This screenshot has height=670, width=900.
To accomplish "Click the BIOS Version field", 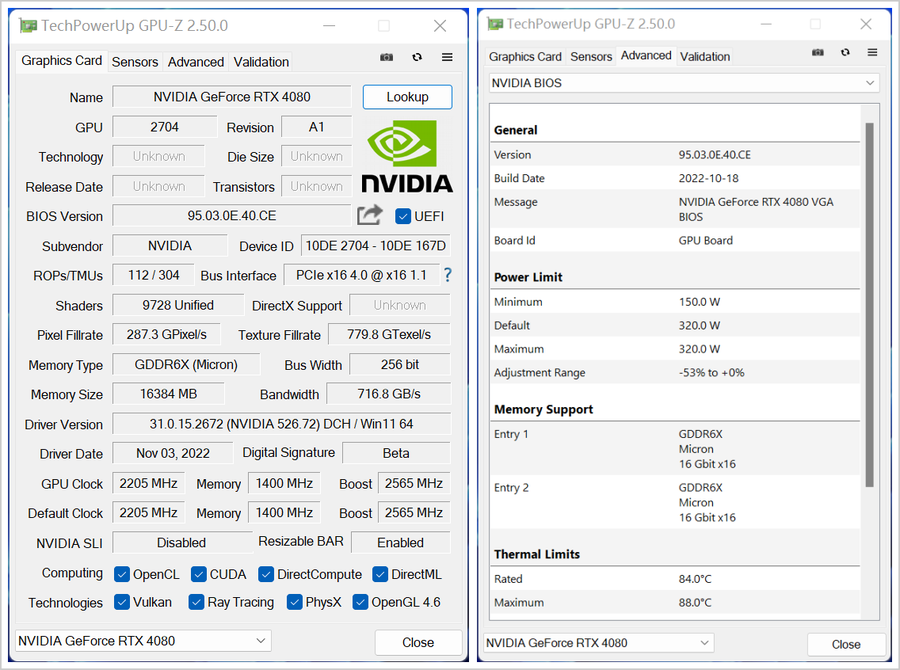I will click(x=232, y=216).
